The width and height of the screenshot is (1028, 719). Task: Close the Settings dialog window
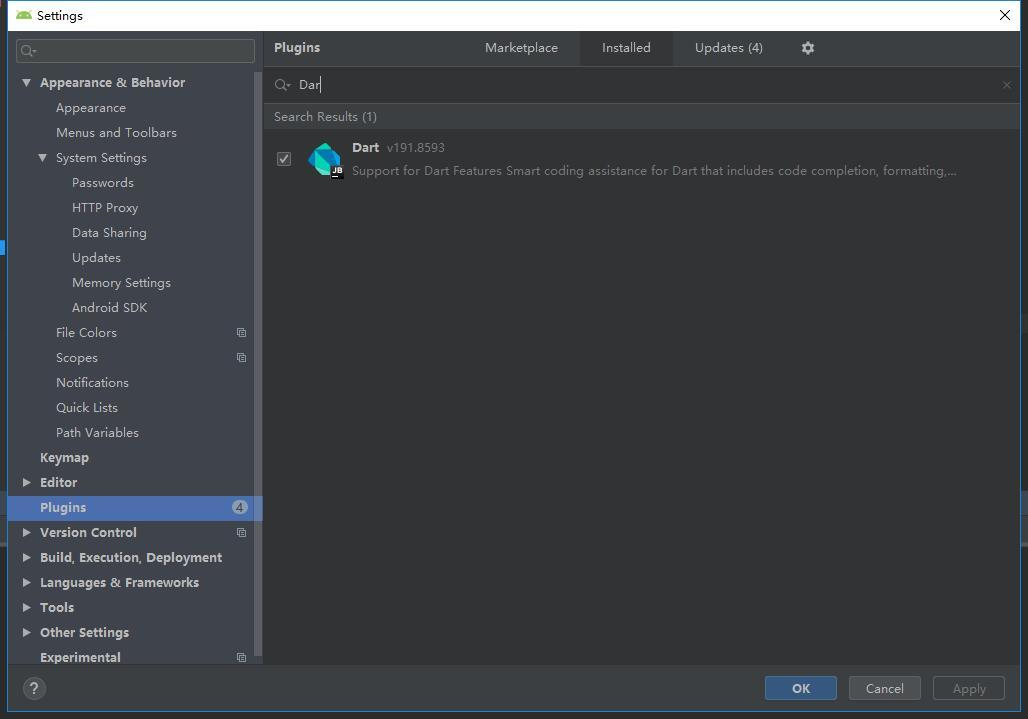click(x=1004, y=15)
